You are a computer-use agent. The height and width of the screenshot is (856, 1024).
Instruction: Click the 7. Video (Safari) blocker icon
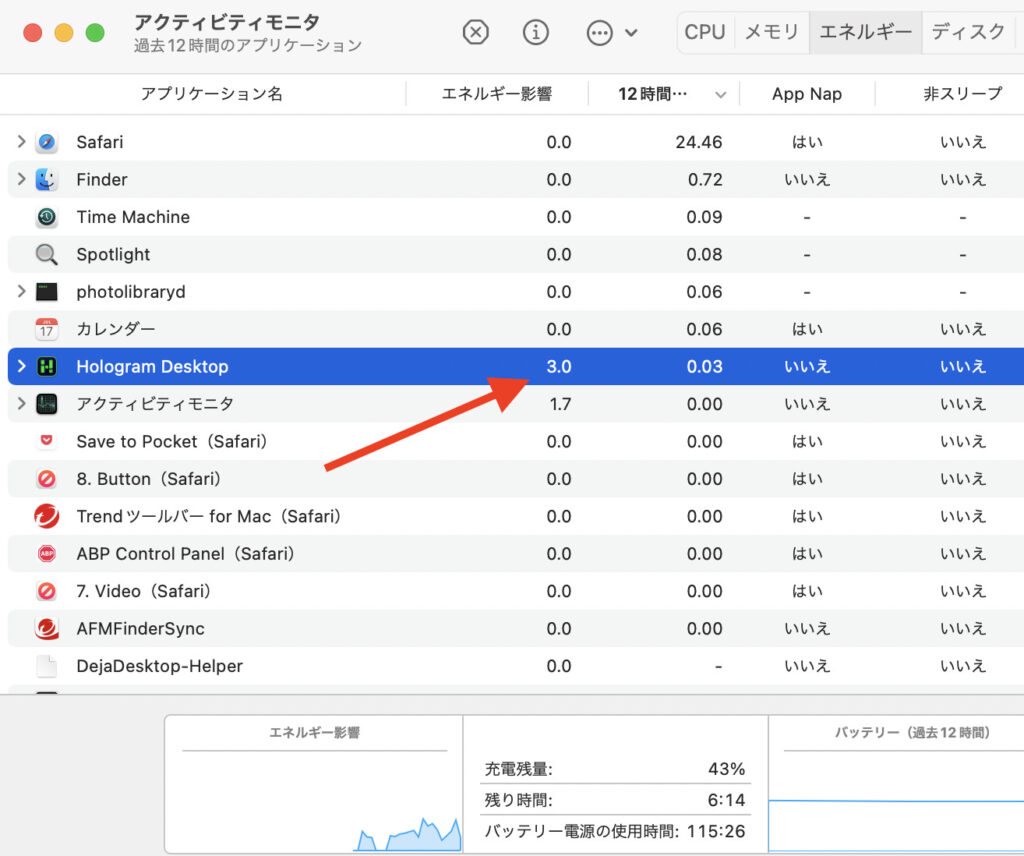pos(46,591)
